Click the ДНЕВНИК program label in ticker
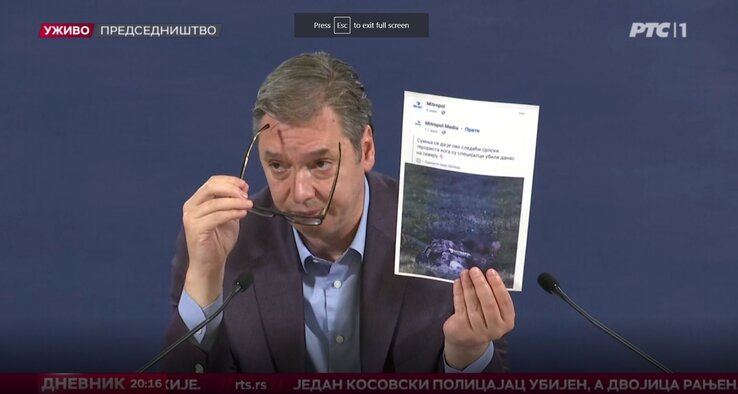Viewport: 738px width, 394px height. (x=83, y=384)
